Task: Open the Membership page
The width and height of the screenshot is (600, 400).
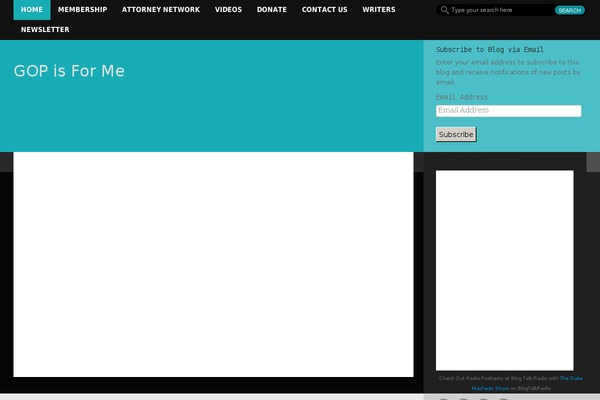Action: tap(82, 10)
